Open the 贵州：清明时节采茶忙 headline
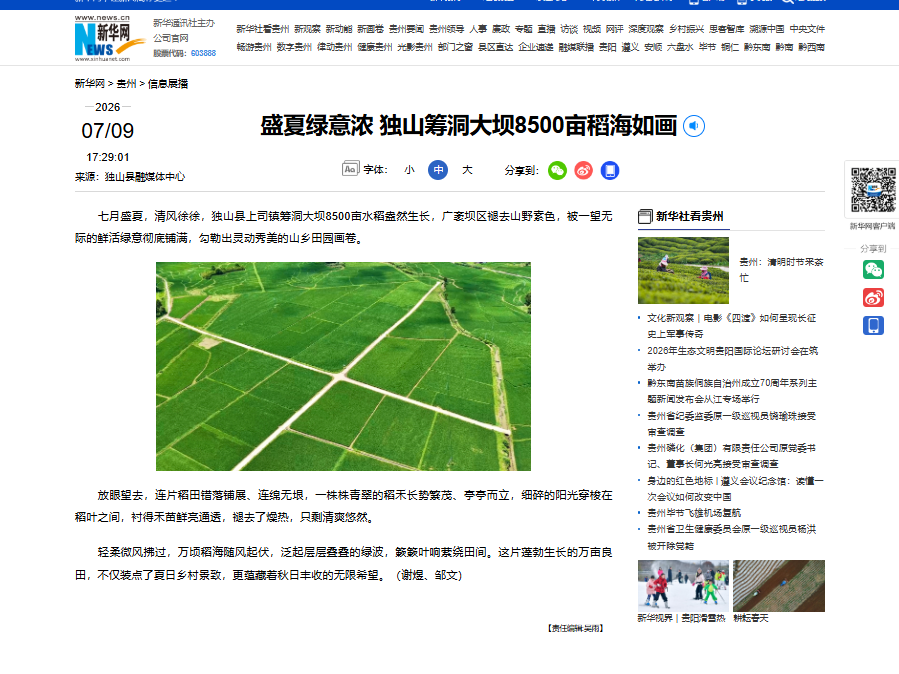The image size is (899, 674). (781, 270)
